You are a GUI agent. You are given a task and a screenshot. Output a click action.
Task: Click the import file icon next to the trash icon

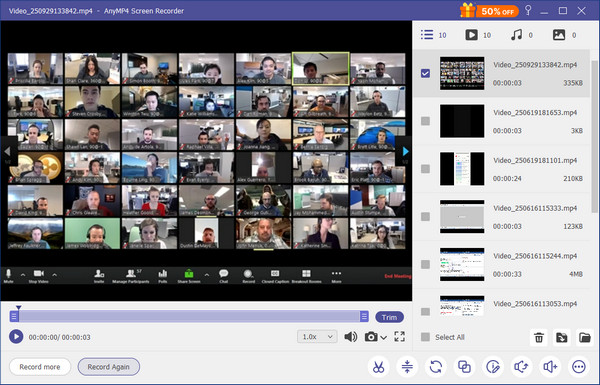pos(561,337)
